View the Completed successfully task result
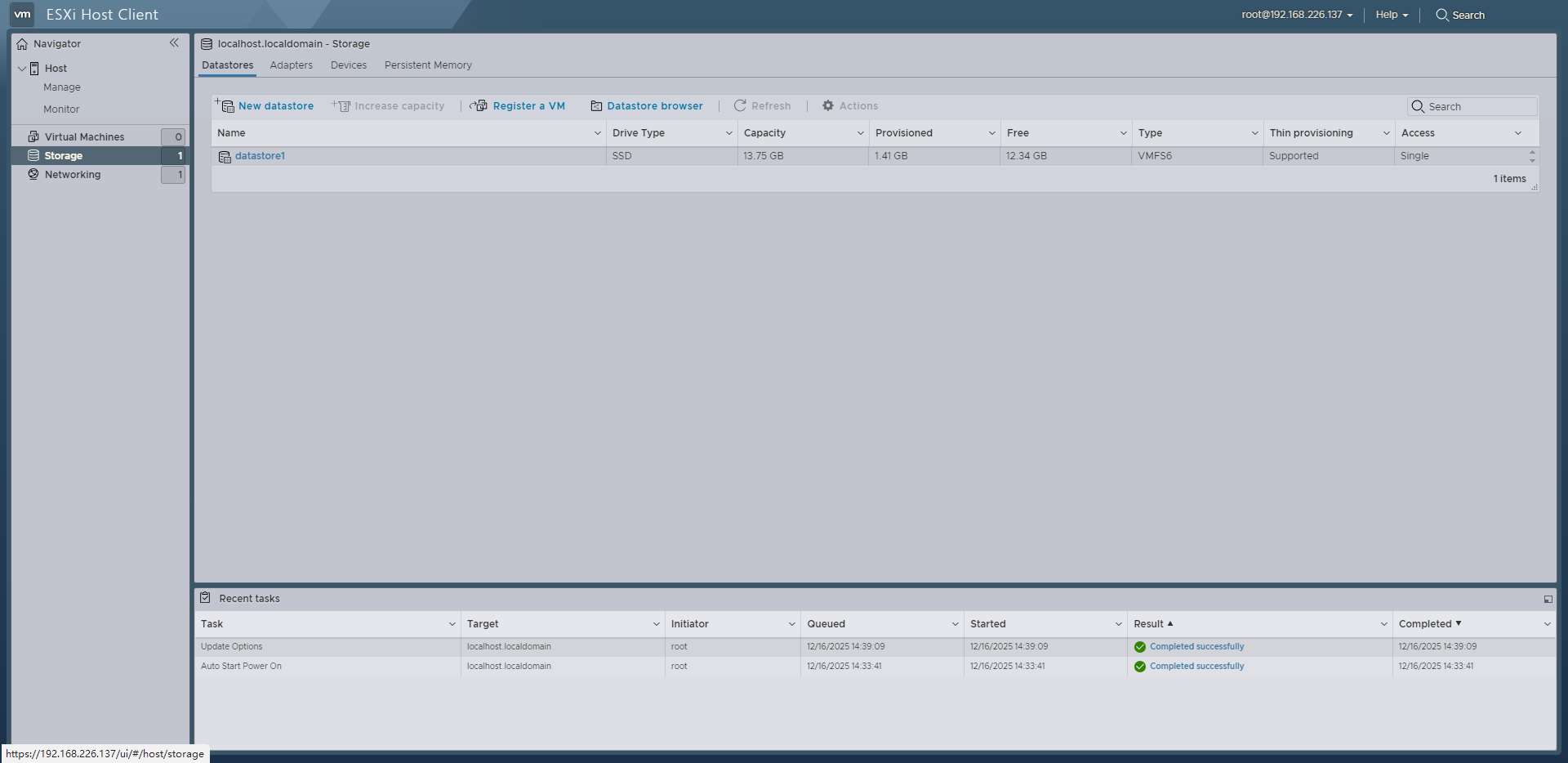 1196,646
